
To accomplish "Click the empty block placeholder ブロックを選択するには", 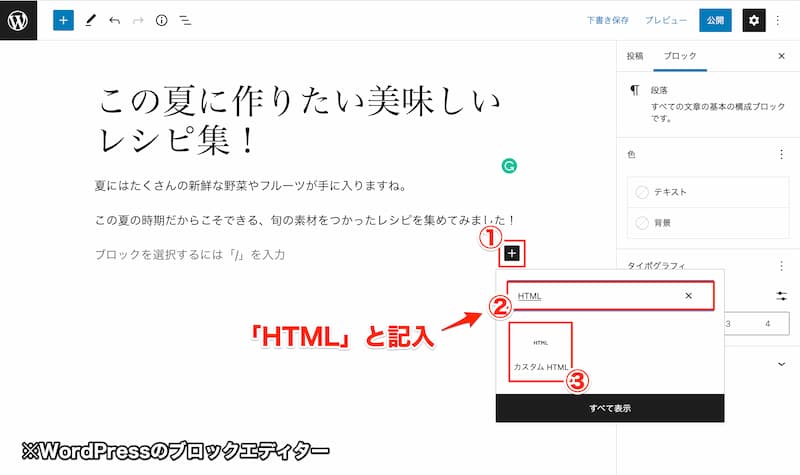I will (190, 255).
